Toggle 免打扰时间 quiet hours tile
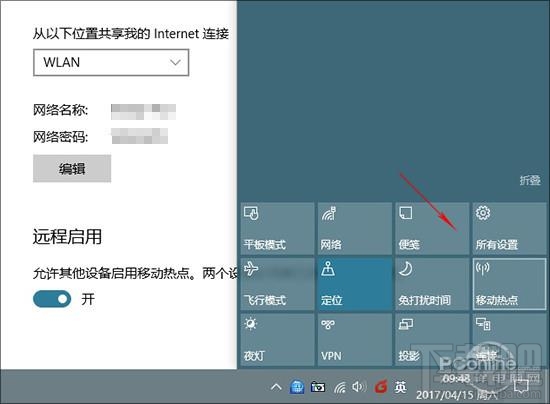 tap(432, 284)
